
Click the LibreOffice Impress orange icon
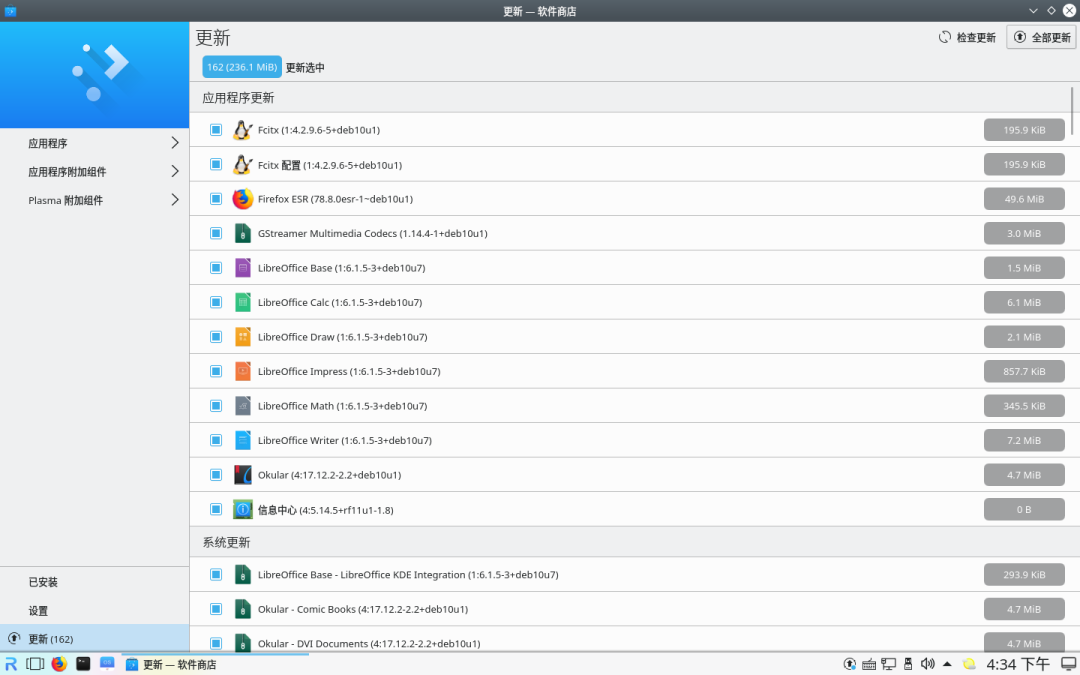pos(242,371)
